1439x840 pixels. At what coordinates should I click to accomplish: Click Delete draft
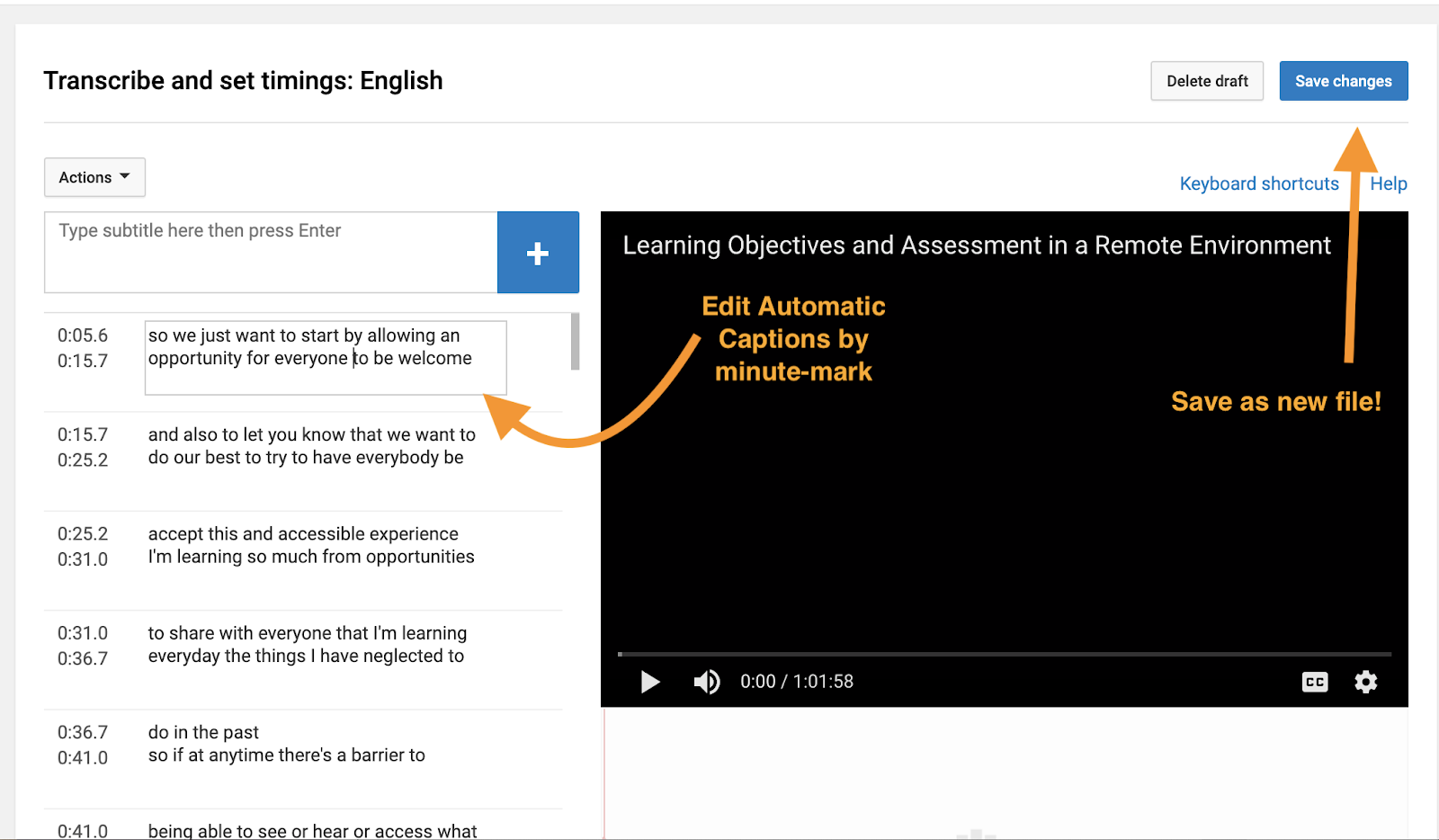click(x=1207, y=81)
